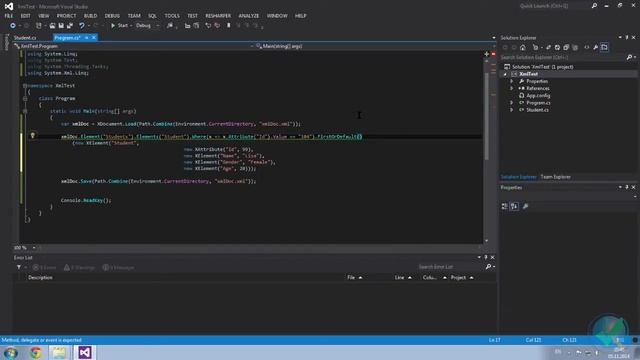640x360 pixels.
Task: Click the Quick Launch magnifier icon
Action: pyautogui.click(x=594, y=6)
